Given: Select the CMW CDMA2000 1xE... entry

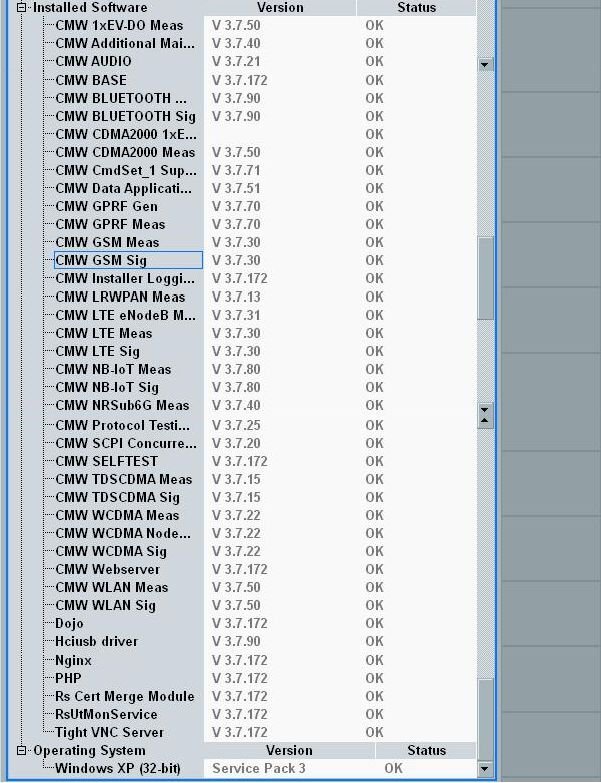Looking at the screenshot, I should pyautogui.click(x=126, y=134).
